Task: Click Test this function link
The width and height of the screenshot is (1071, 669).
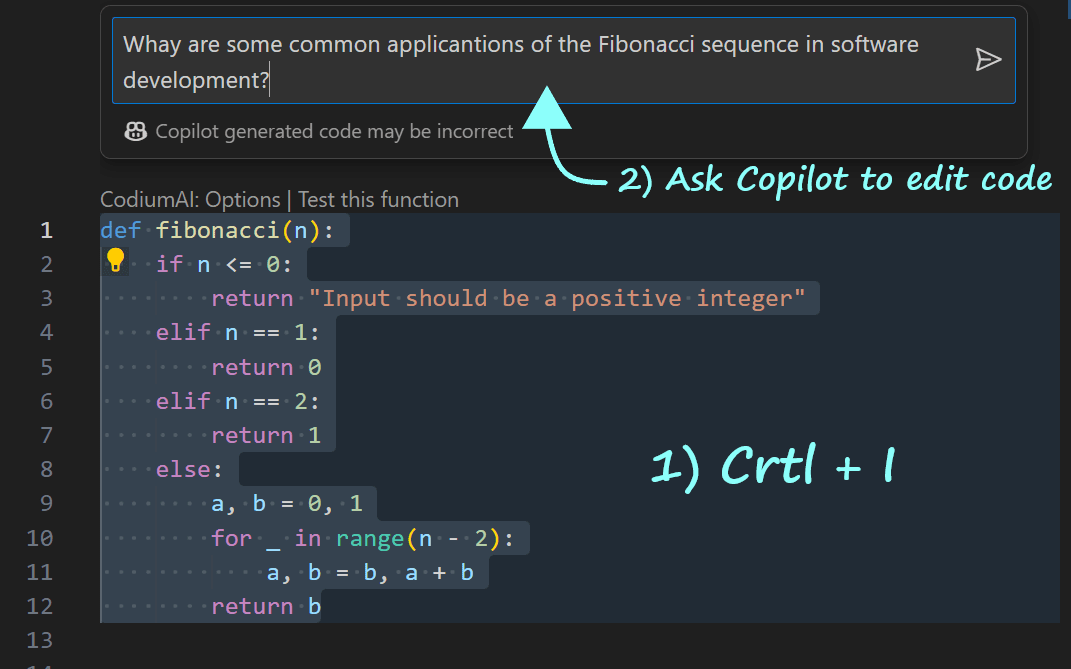Action: click(x=378, y=199)
